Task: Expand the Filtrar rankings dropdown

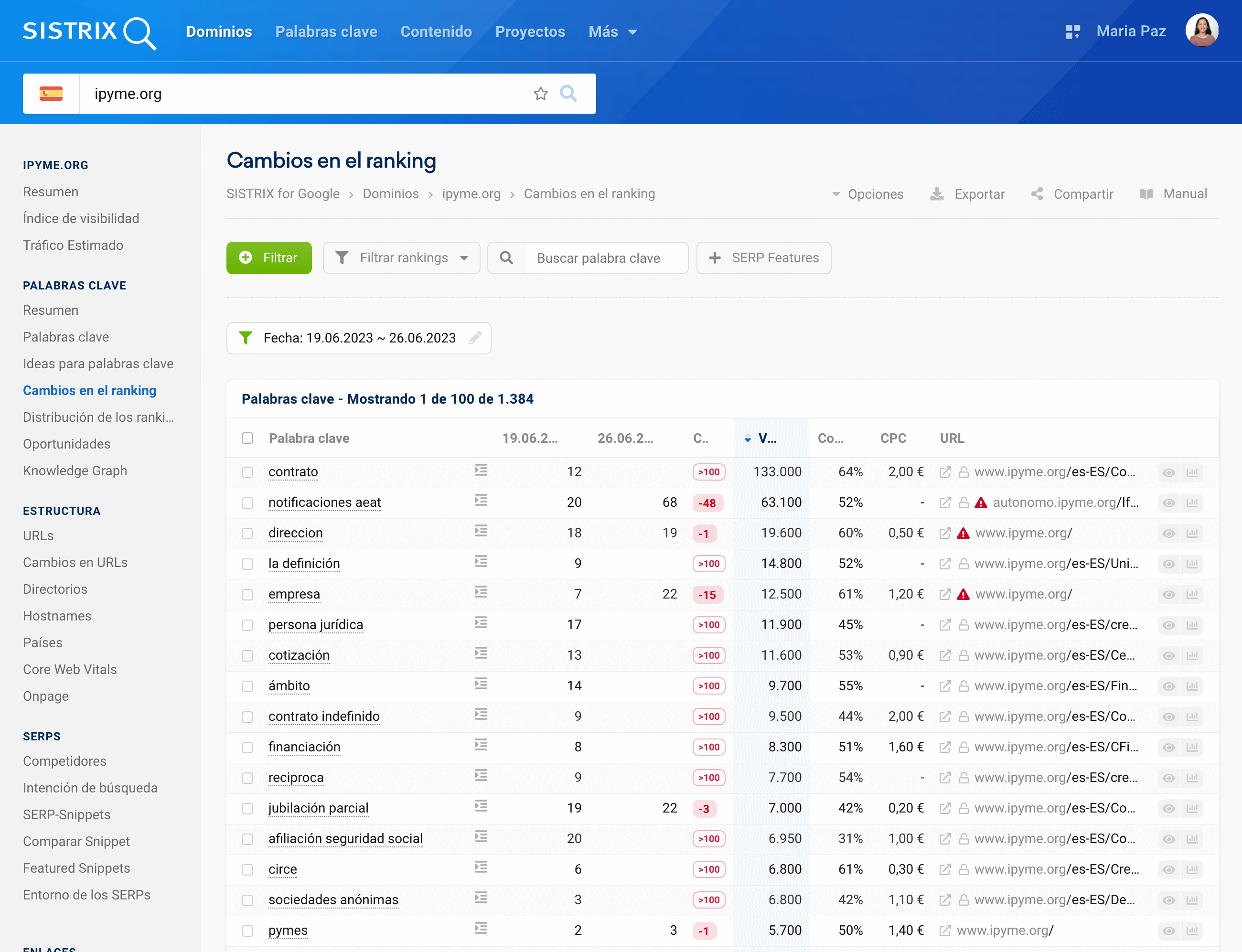Action: tap(402, 258)
